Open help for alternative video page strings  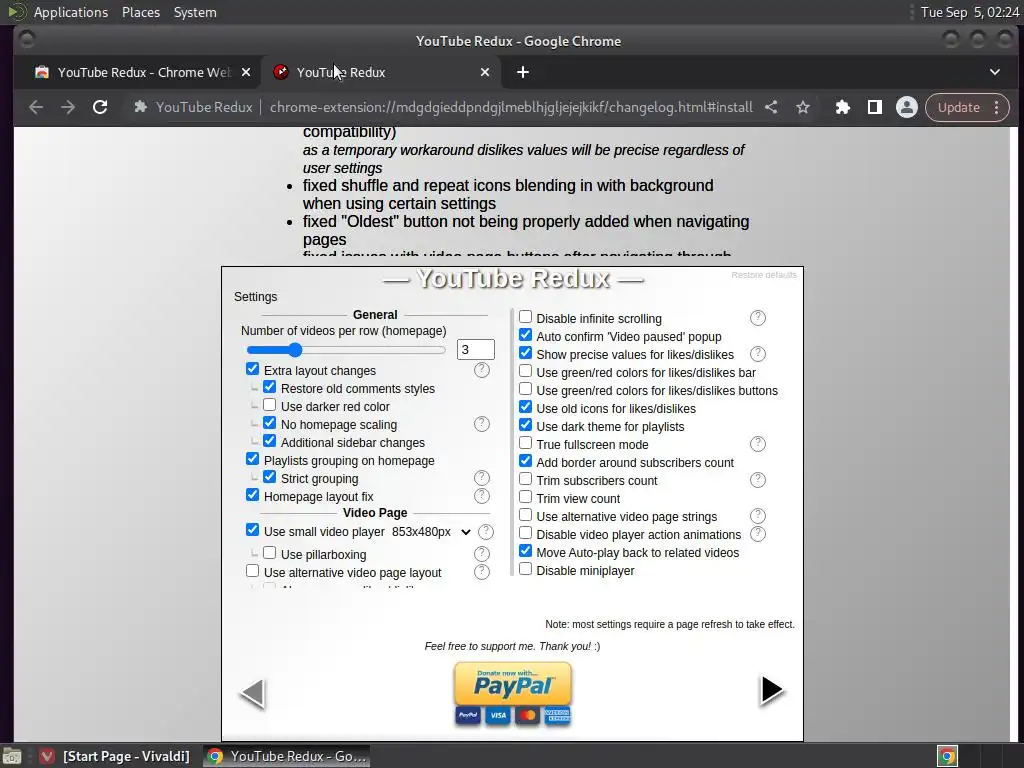click(x=758, y=516)
